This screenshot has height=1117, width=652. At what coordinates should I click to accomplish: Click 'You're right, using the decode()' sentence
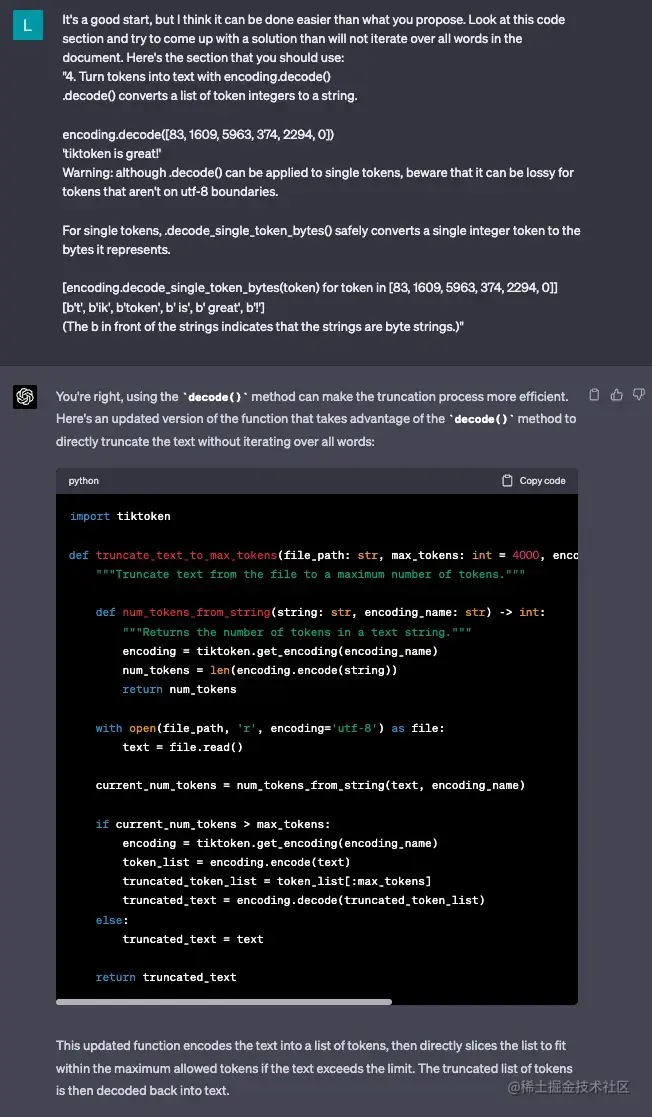click(x=312, y=397)
